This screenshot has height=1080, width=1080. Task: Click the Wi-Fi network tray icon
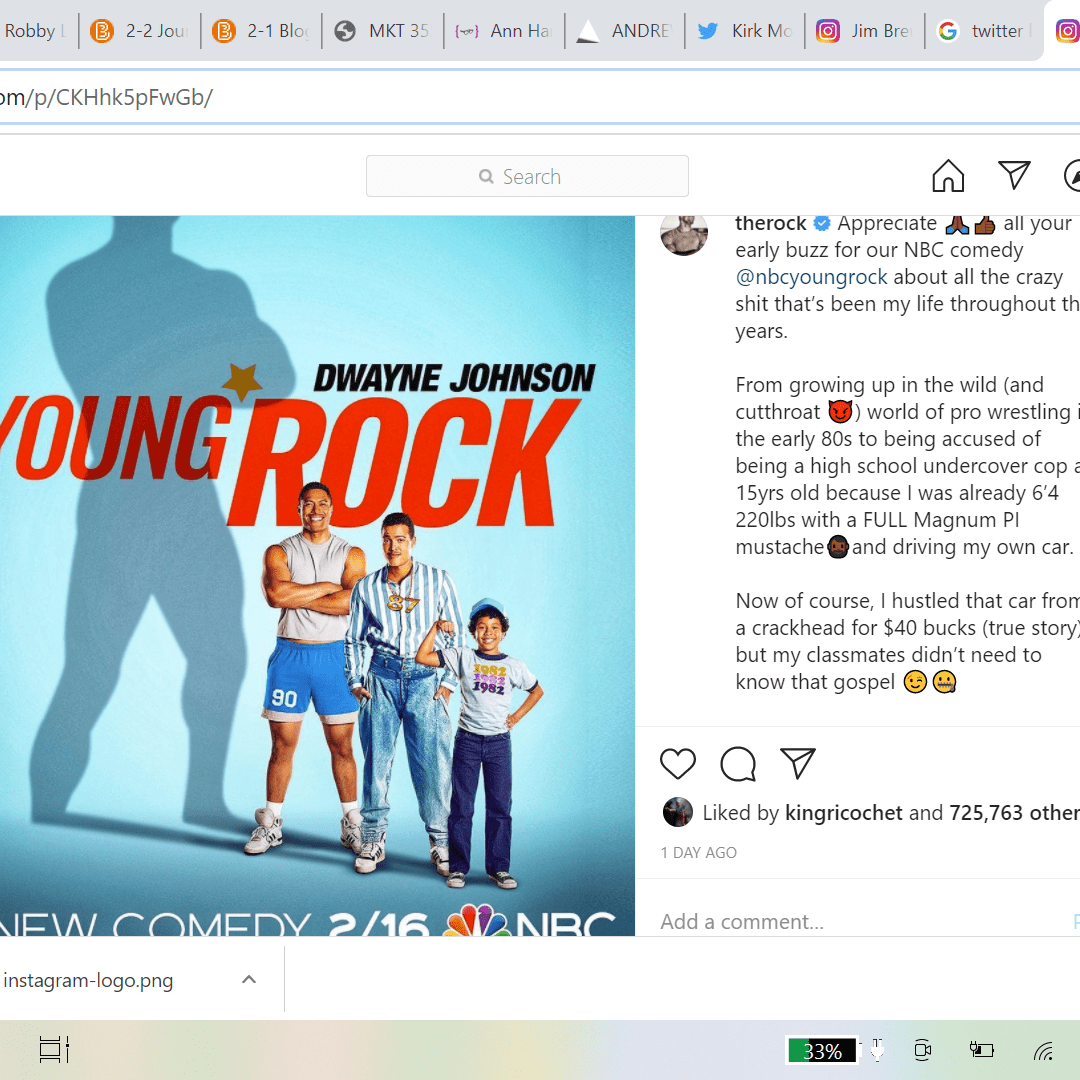pyautogui.click(x=1043, y=1050)
